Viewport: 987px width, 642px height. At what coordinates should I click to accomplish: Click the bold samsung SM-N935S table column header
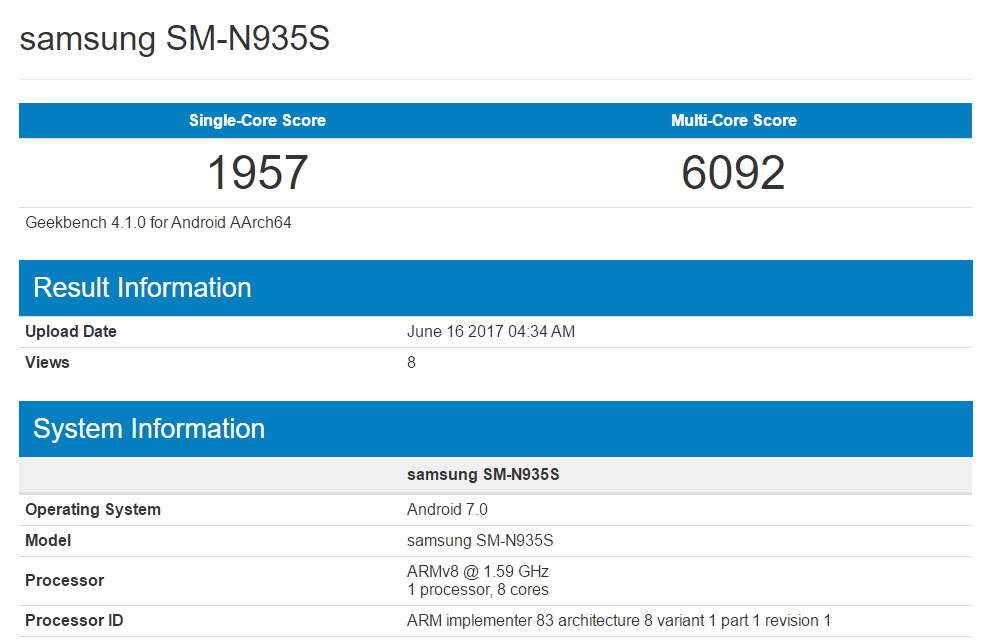tap(483, 474)
